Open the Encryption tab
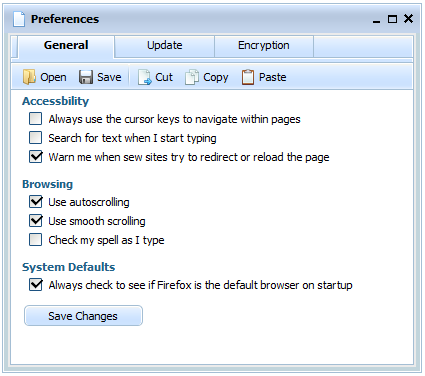This screenshot has width=425, height=376. pyautogui.click(x=264, y=46)
